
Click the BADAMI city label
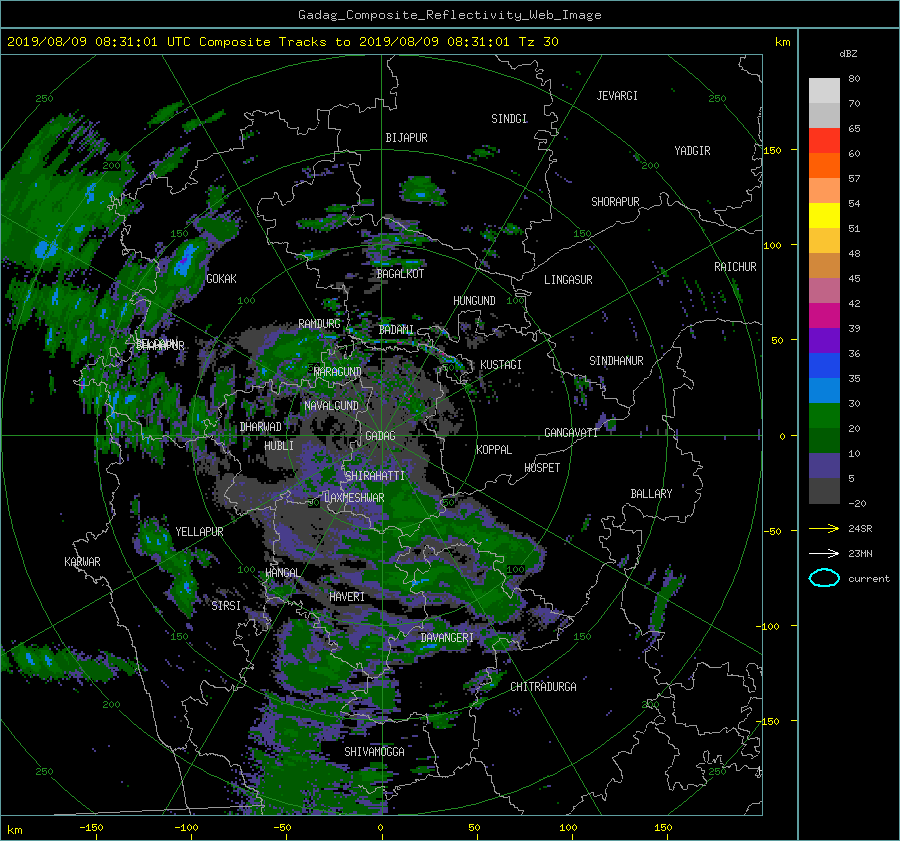point(396,330)
